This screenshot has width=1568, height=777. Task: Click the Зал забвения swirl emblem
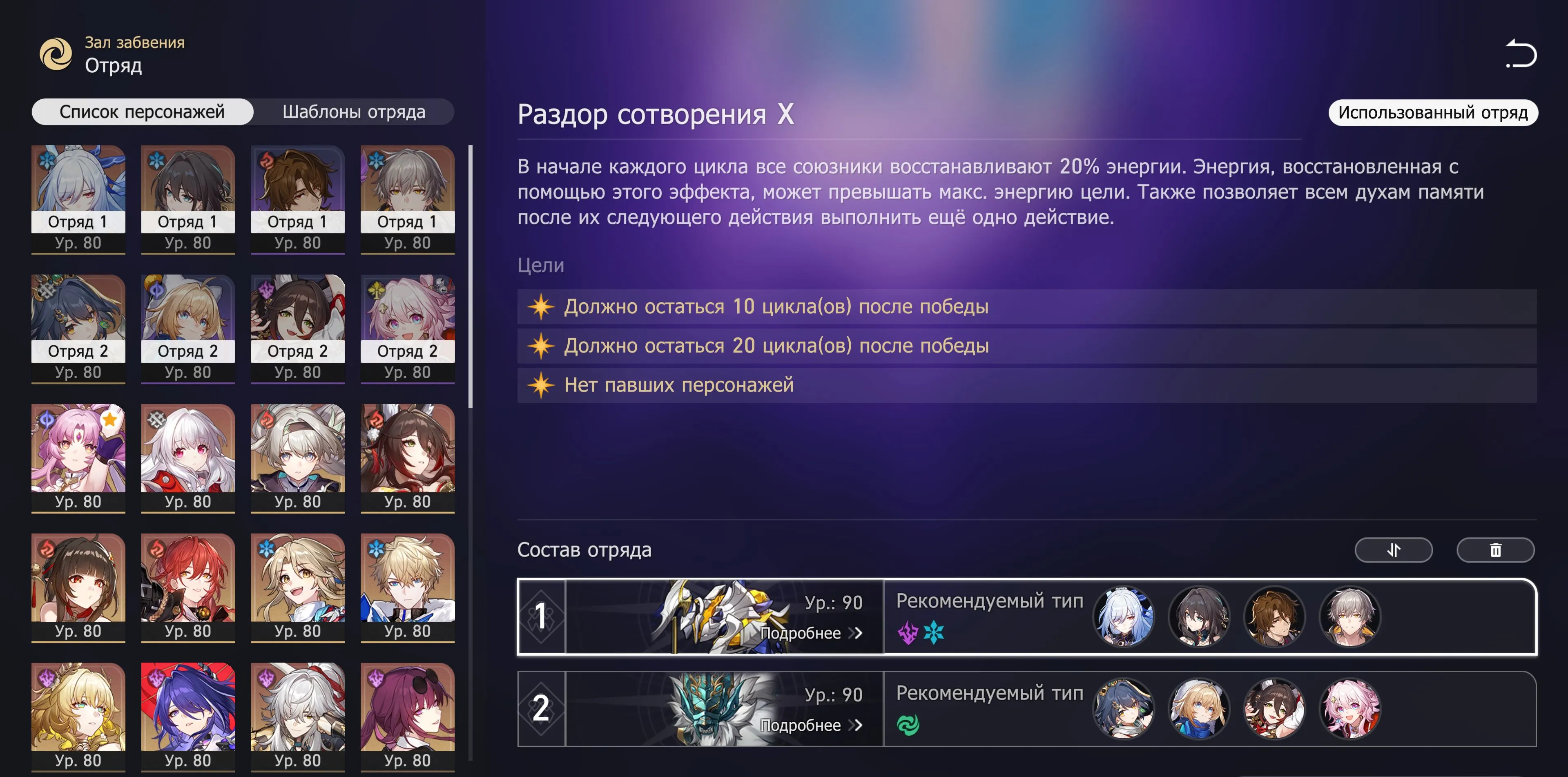56,54
